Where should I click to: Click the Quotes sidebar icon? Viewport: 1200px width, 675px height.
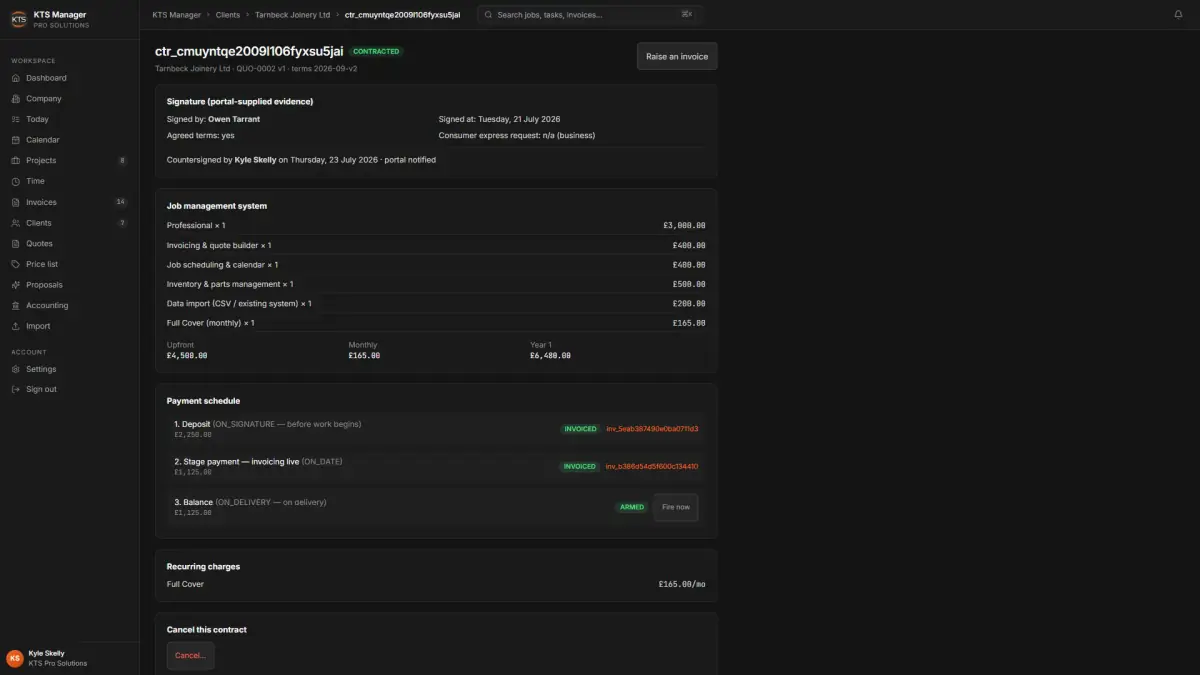pyautogui.click(x=16, y=243)
